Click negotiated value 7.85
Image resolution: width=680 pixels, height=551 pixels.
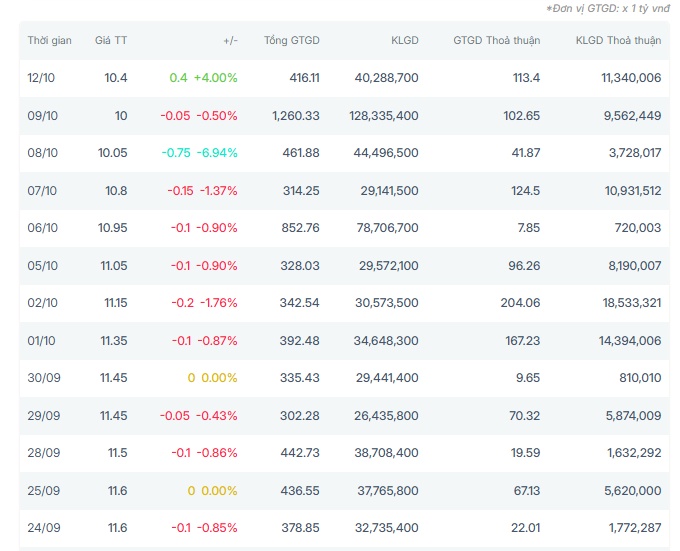529,228
